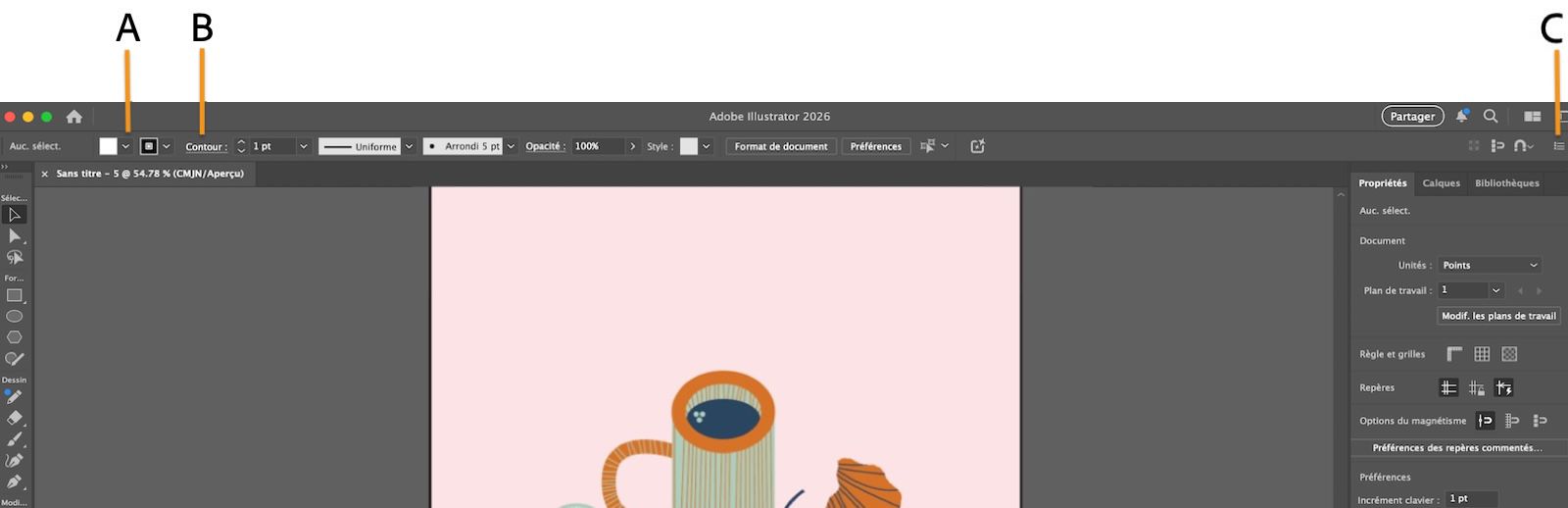1568x508 pixels.
Task: Click the Style swatch box
Action: tap(689, 146)
